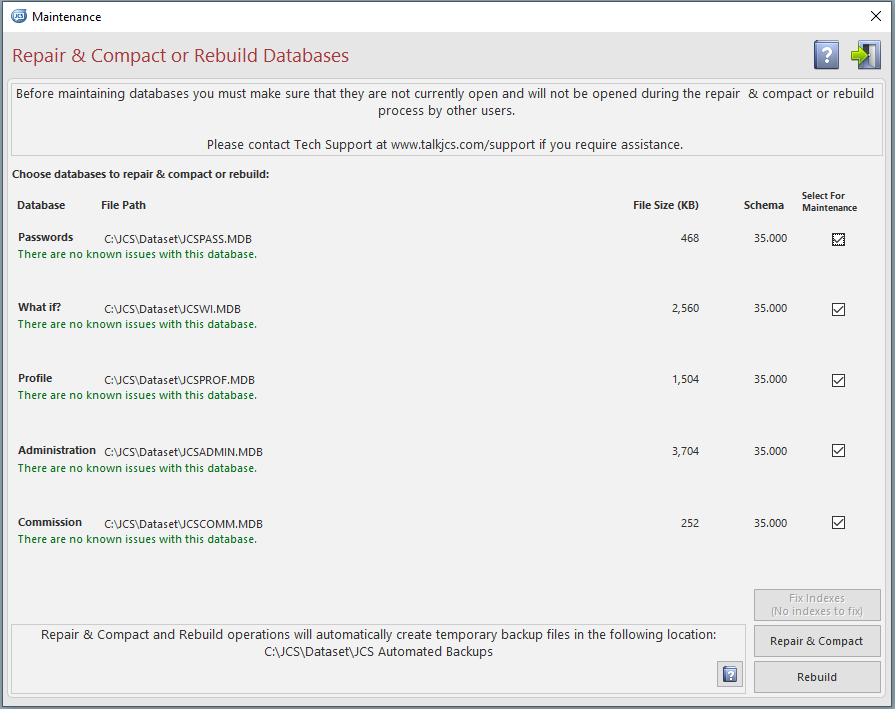Click the JCS app icon in title bar
The width and height of the screenshot is (895, 709).
tap(19, 16)
